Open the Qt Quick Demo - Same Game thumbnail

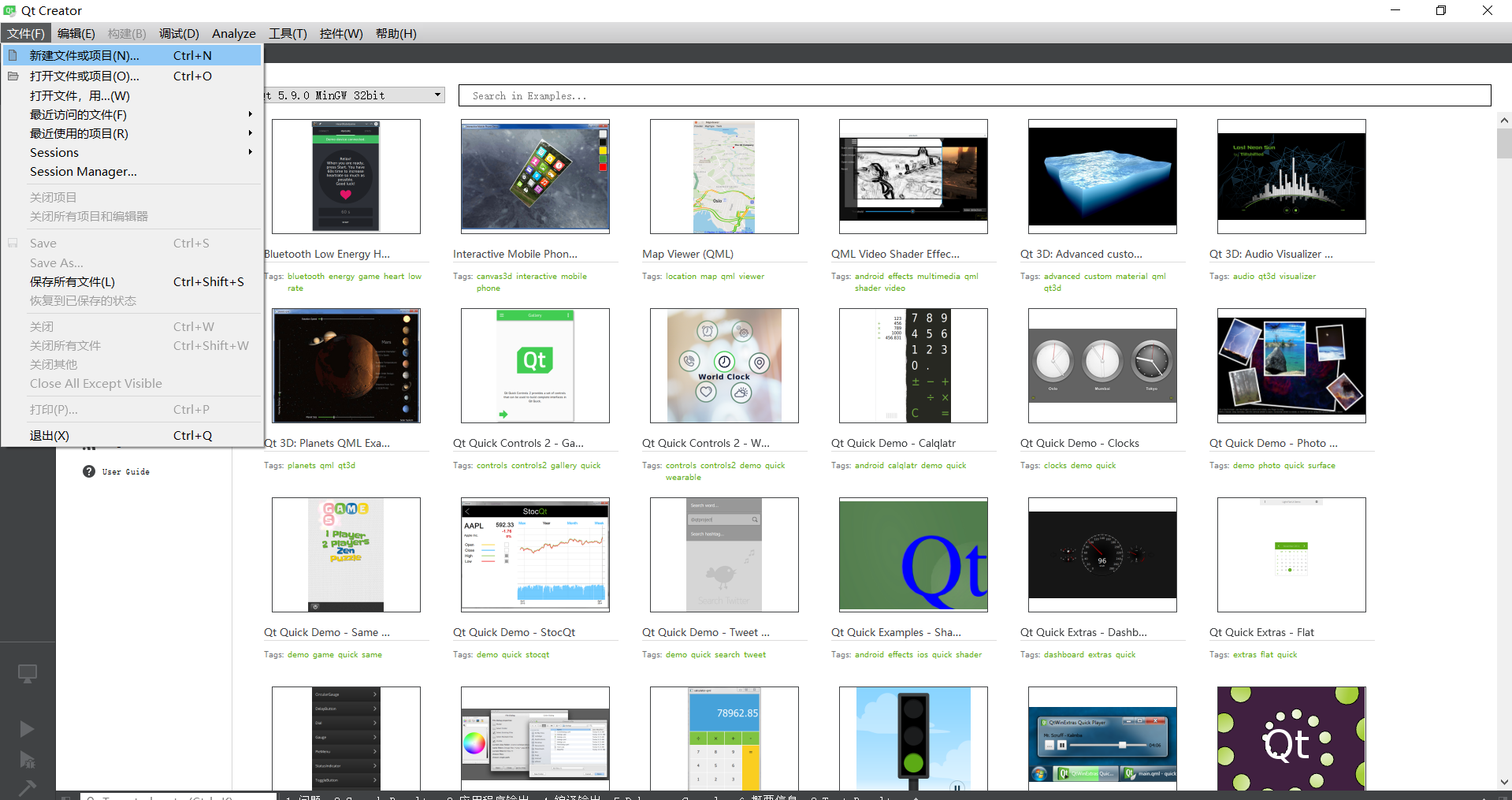346,555
